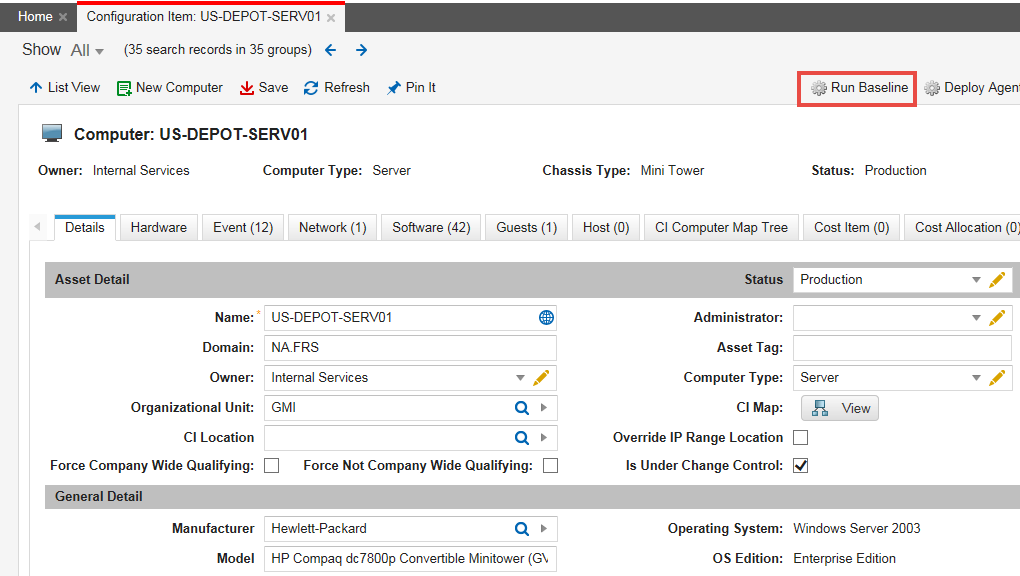Screen dimensions: 1020x576
Task: Click the previous record left arrow
Action: 331,50
